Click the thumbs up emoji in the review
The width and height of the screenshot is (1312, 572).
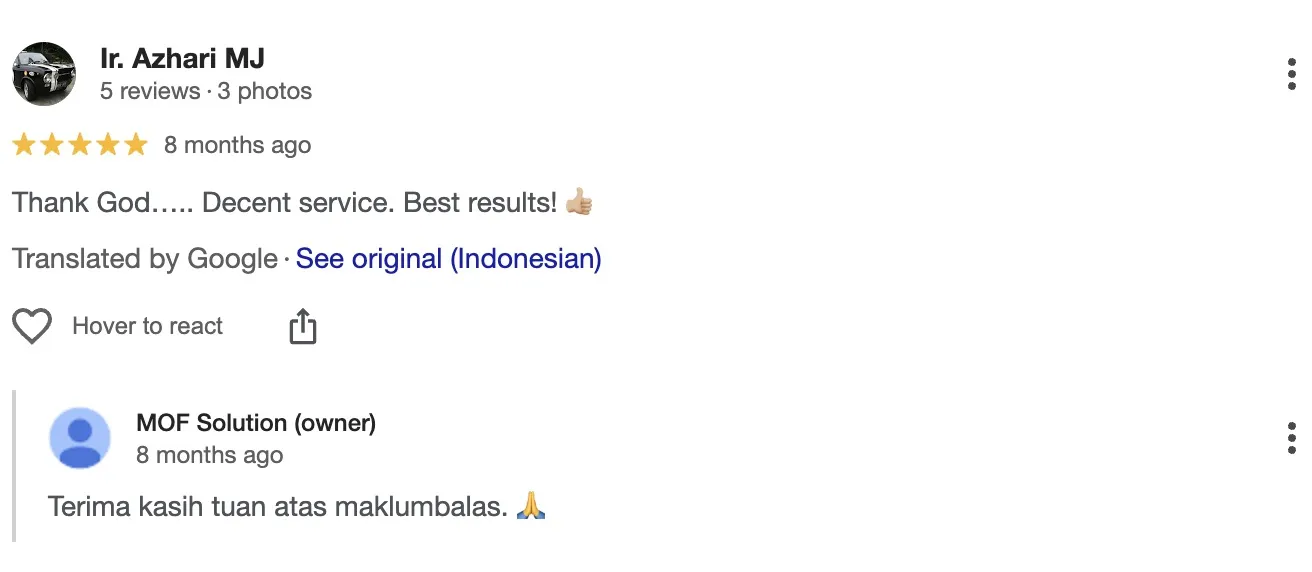579,203
